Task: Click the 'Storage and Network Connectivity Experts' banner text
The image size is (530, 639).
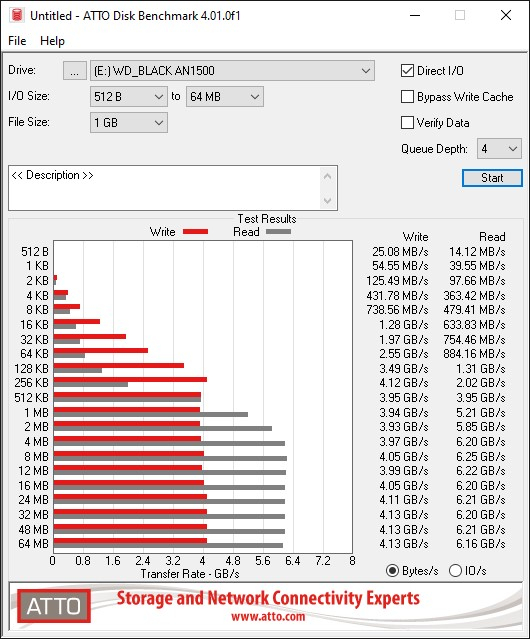Action: click(268, 598)
